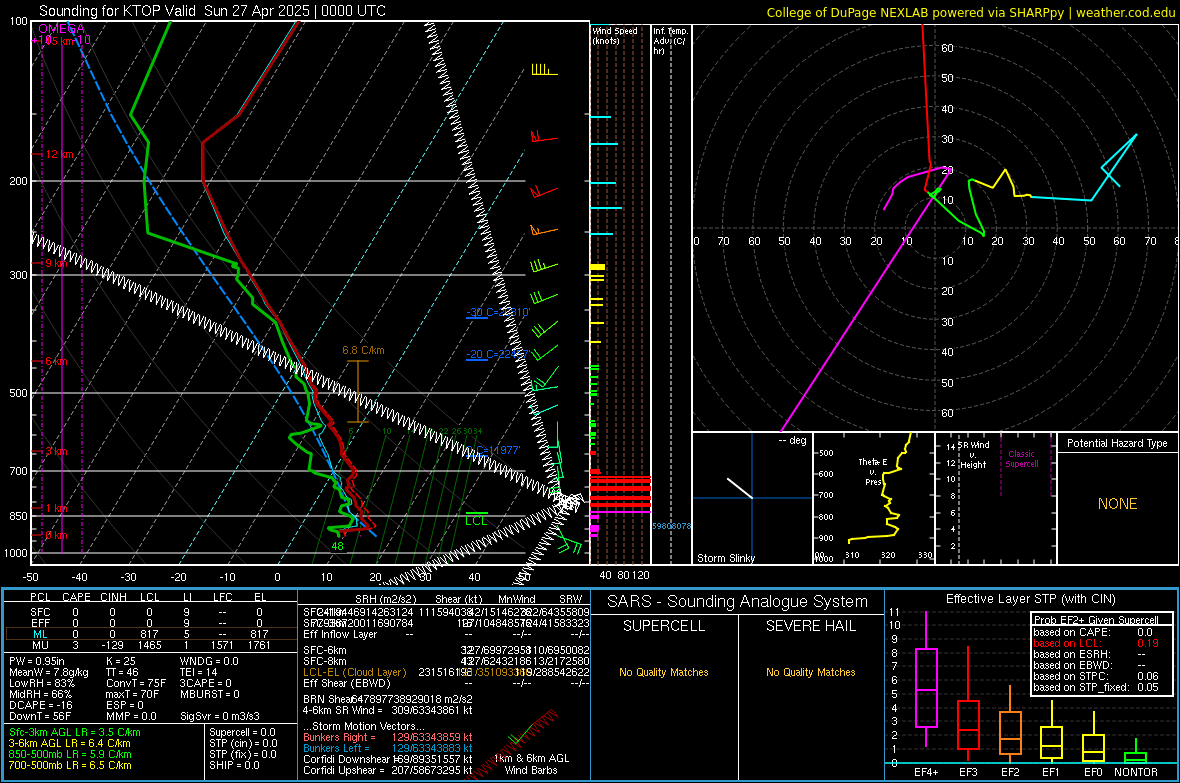Screen dimensions: 1180x783
Task: Click the yellow wind barb atop the skew-T
Action: pyautogui.click(x=543, y=70)
